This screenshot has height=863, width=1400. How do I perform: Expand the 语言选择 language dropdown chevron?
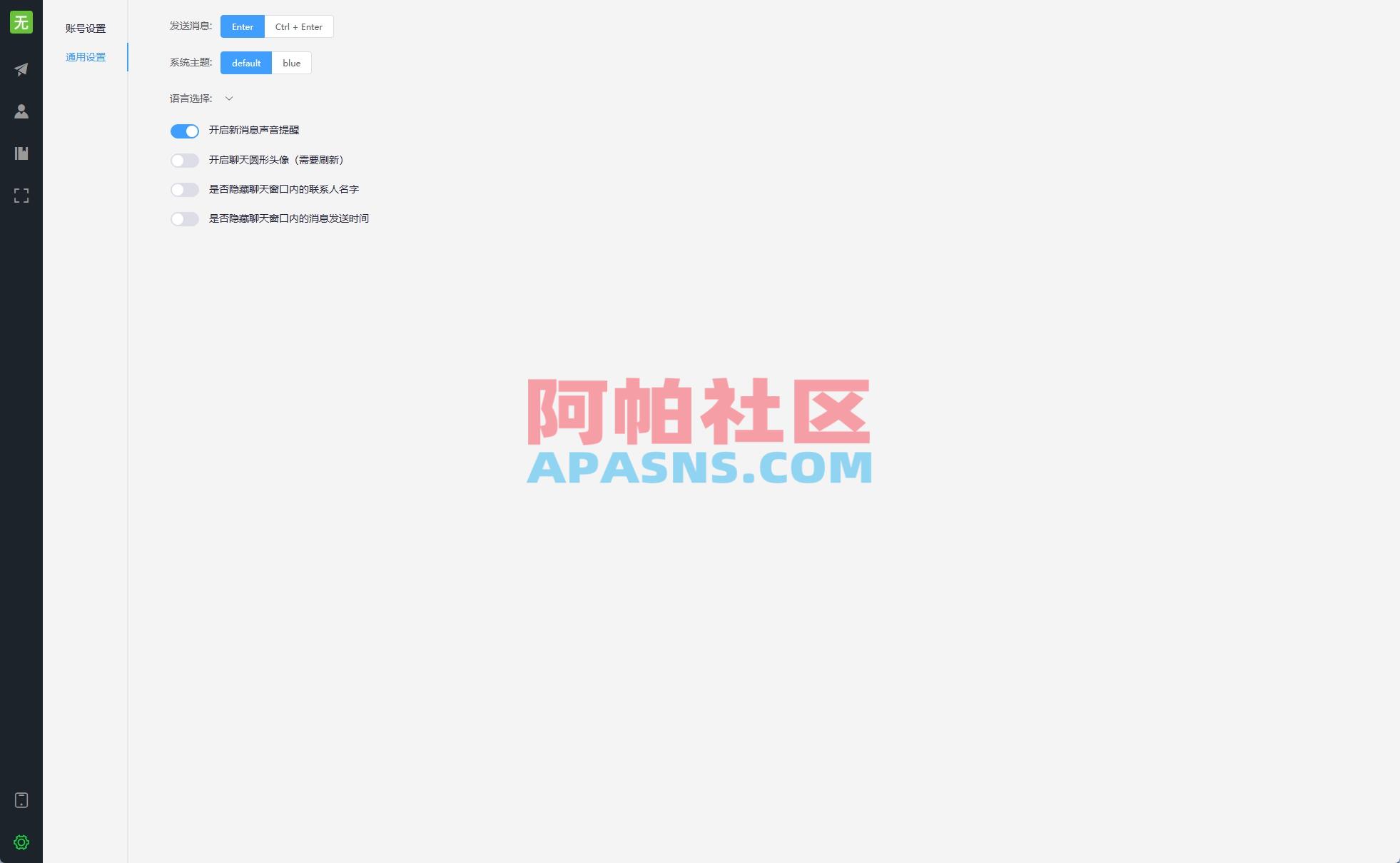pos(229,98)
